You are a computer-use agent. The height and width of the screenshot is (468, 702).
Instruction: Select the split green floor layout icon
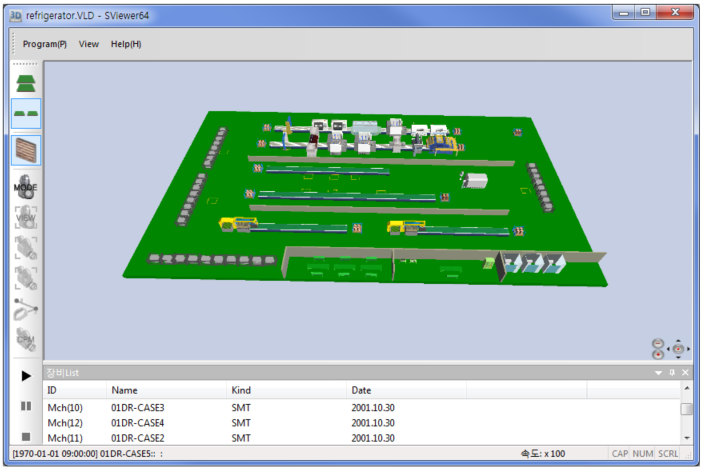(x=26, y=114)
